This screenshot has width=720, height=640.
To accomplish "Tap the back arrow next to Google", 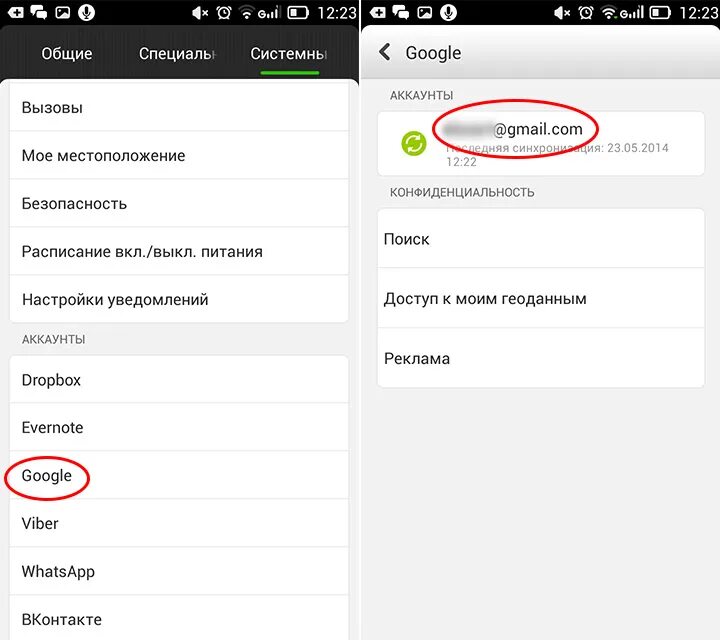I will pyautogui.click(x=385, y=52).
